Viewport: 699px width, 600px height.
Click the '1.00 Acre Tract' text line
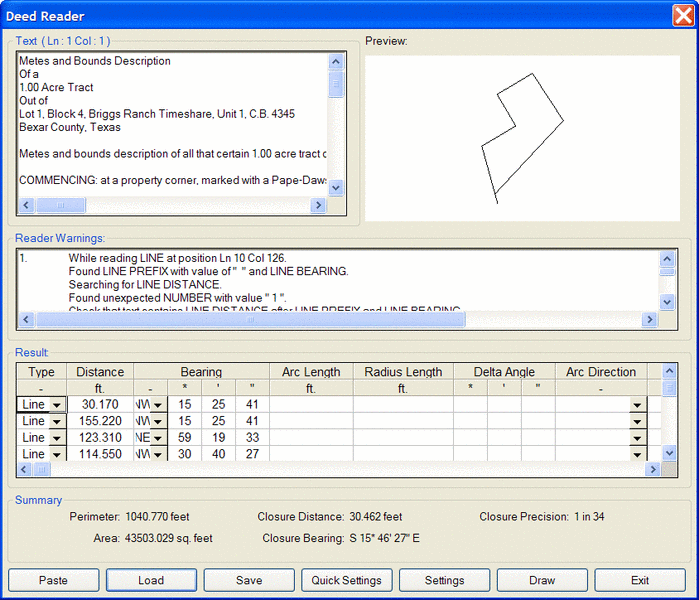click(x=56, y=87)
